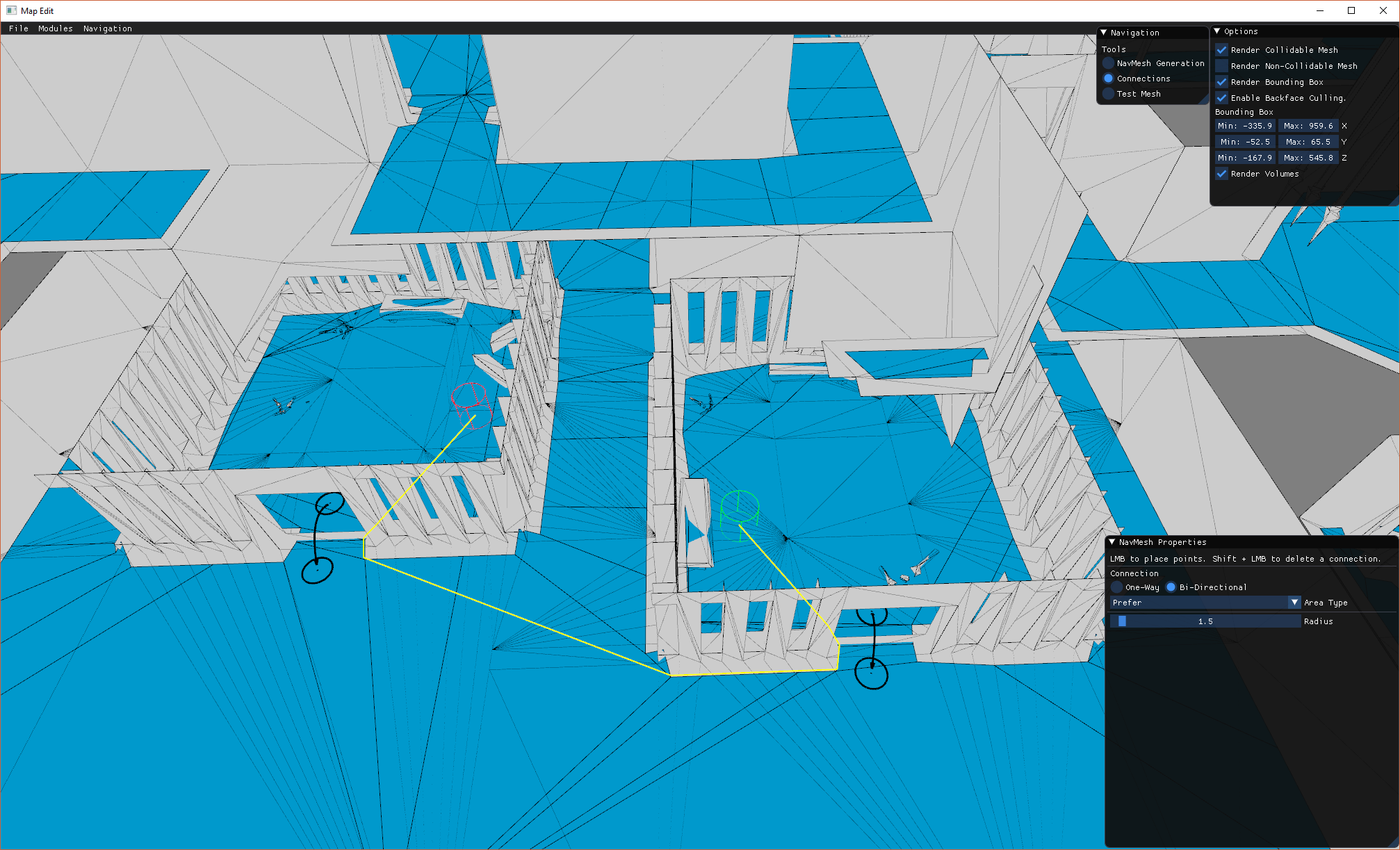Open the Navigation menu
Viewport: 1400px width, 850px height.
tap(108, 28)
